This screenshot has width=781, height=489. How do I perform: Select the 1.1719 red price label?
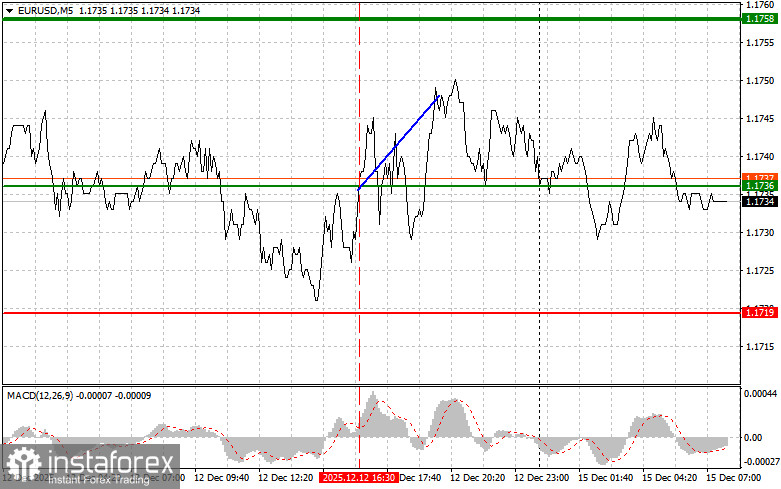point(760,312)
